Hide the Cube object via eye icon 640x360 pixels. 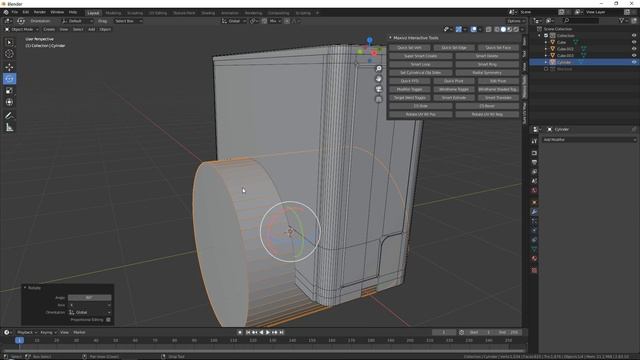click(634, 42)
